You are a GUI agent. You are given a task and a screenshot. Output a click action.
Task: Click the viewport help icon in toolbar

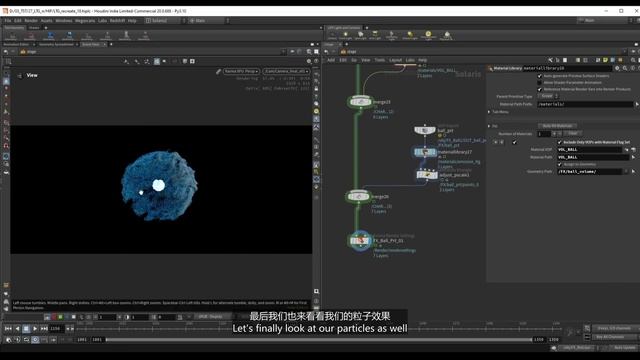click(x=316, y=61)
